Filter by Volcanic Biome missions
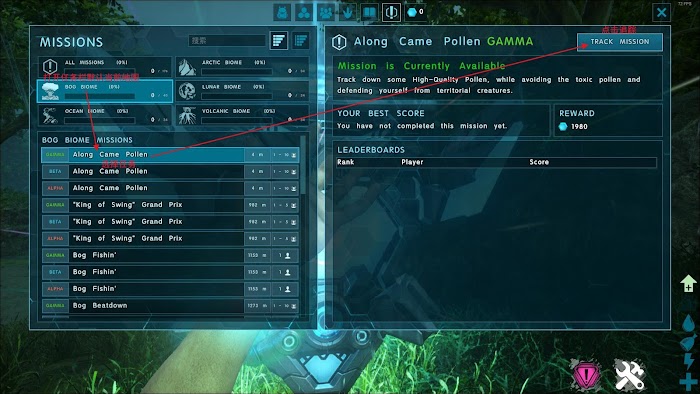This screenshot has width=700, height=394. tap(242, 115)
